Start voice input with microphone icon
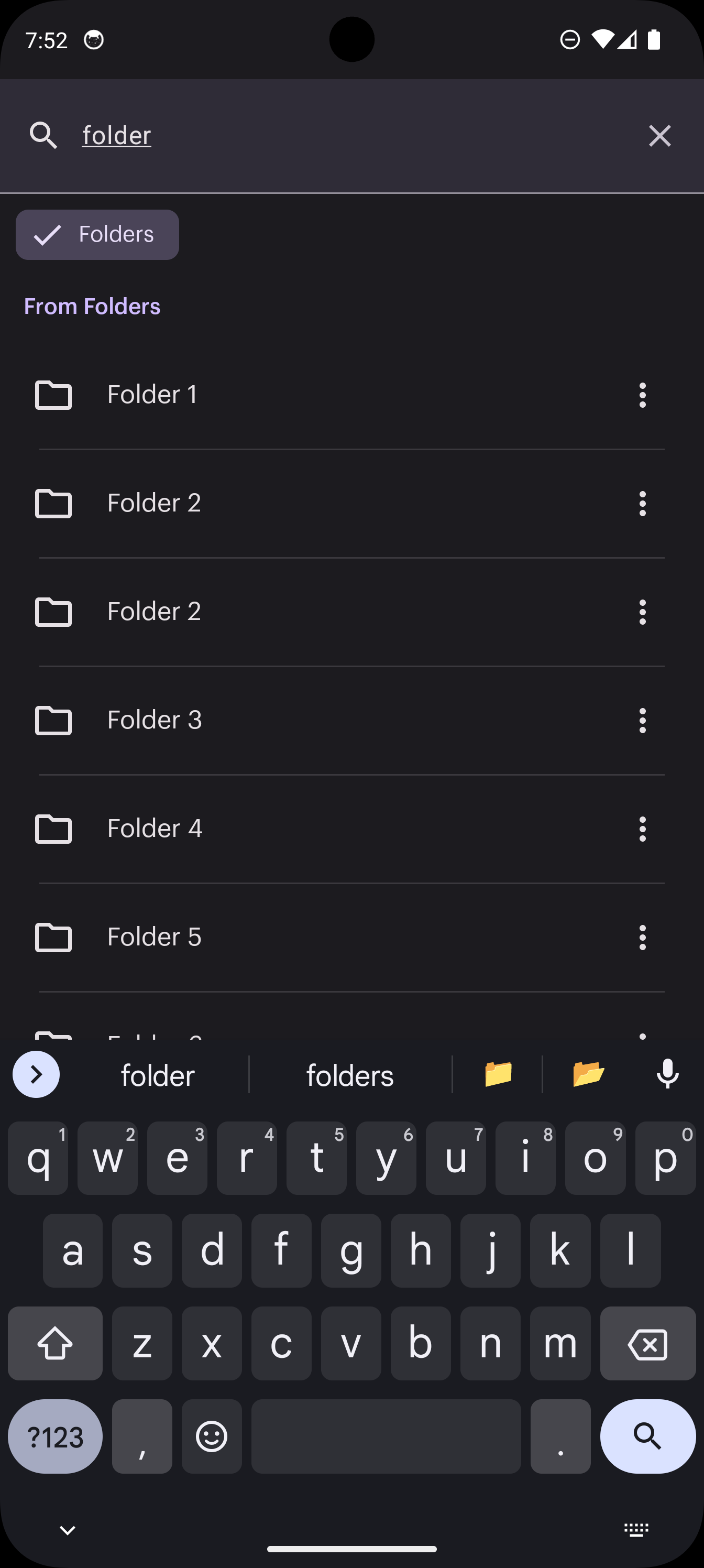704x1568 pixels. point(667,1074)
